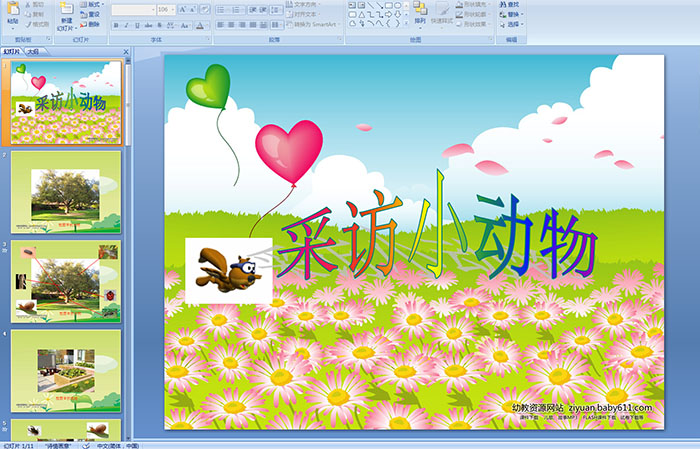
Task: Open the font color picker
Action: (x=201, y=25)
